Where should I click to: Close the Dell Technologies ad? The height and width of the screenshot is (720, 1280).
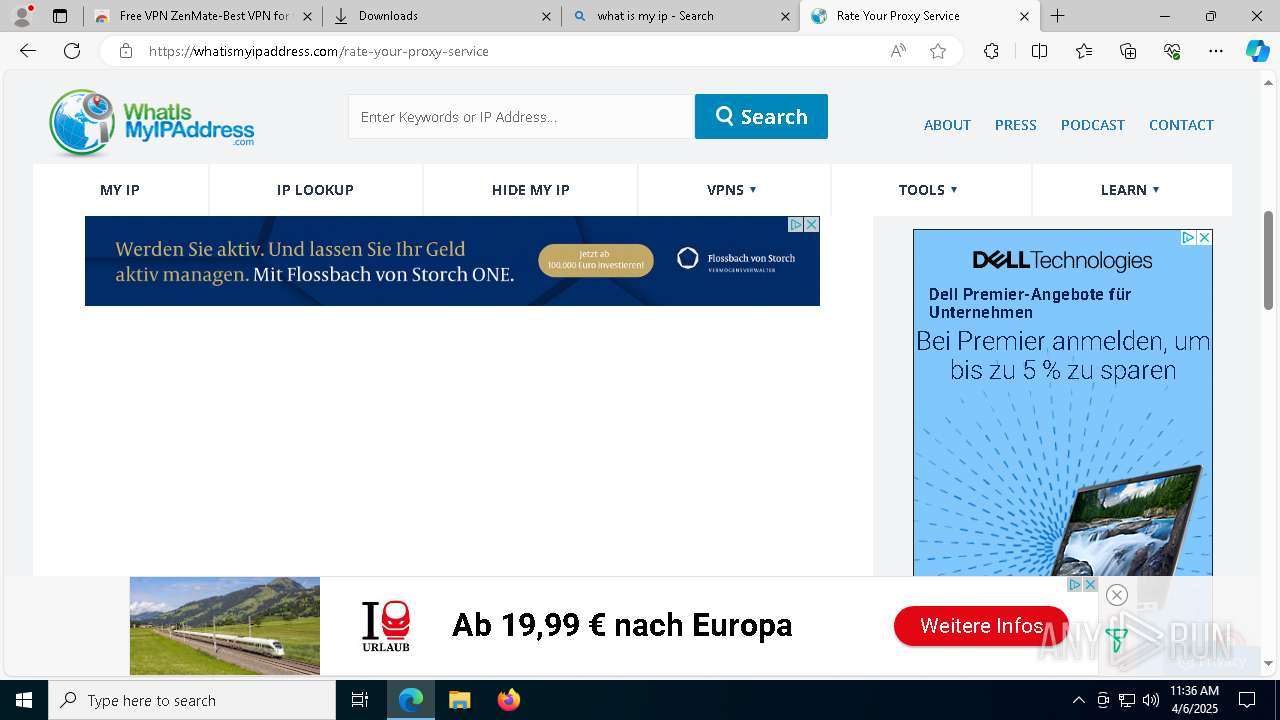[1204, 238]
